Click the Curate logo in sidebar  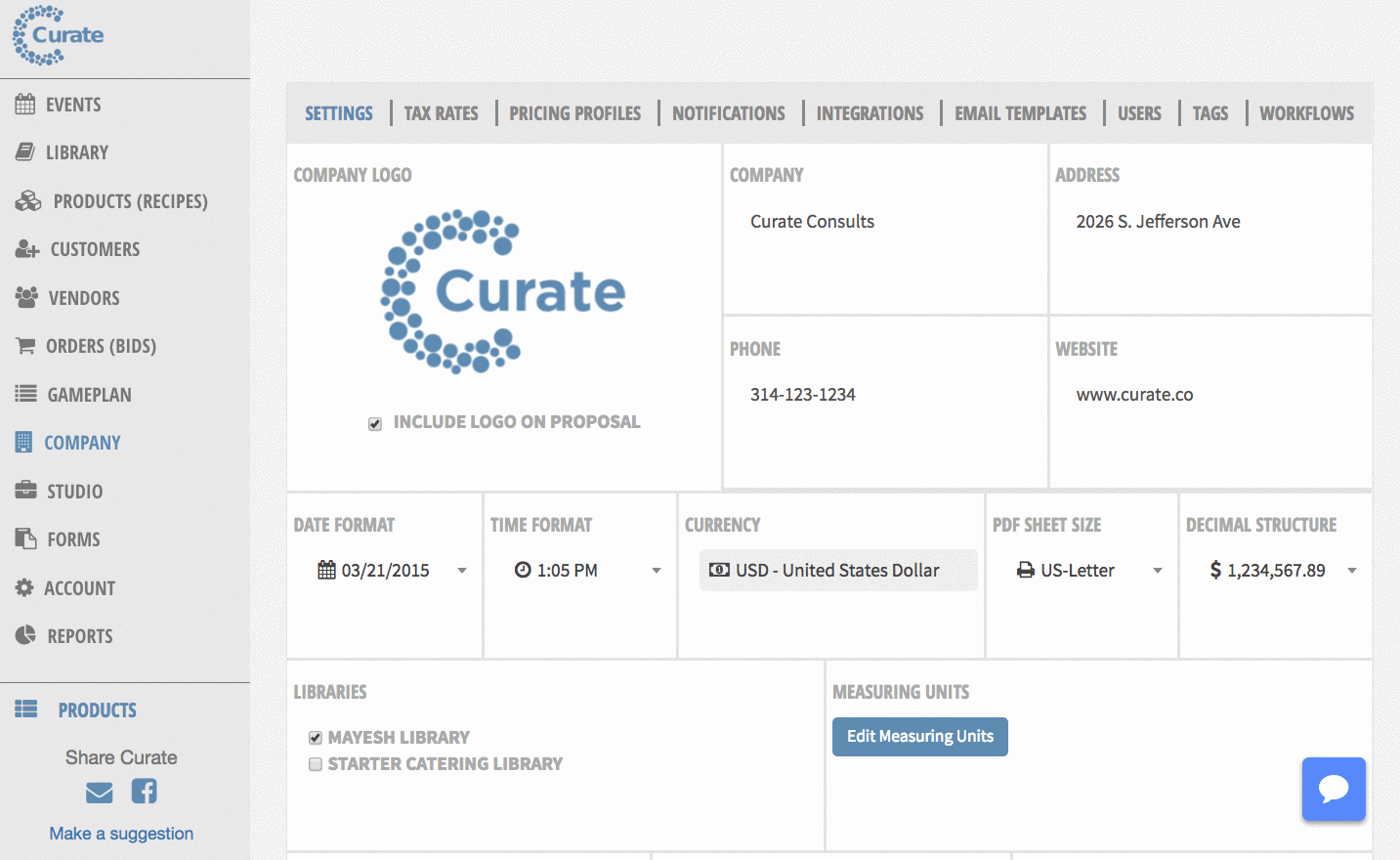pyautogui.click(x=58, y=35)
